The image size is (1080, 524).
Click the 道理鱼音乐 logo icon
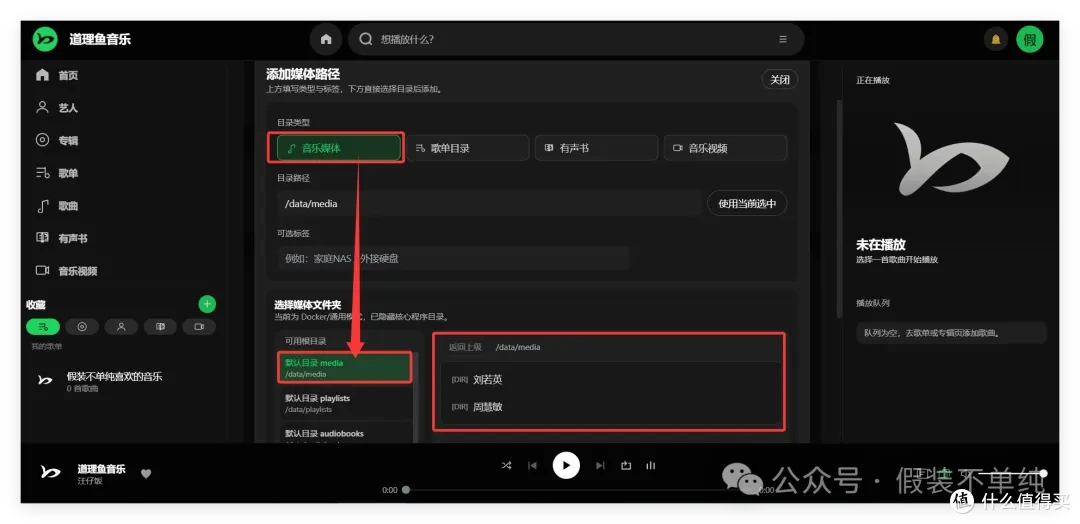coord(45,39)
